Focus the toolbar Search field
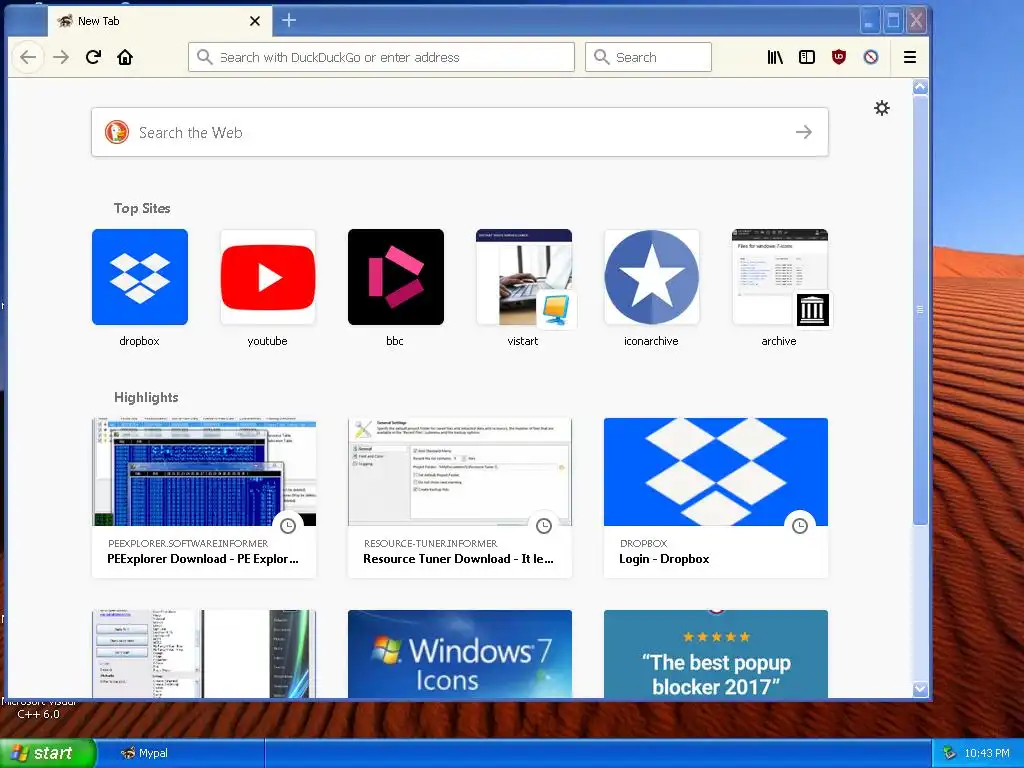This screenshot has height=768, width=1024. 648,57
